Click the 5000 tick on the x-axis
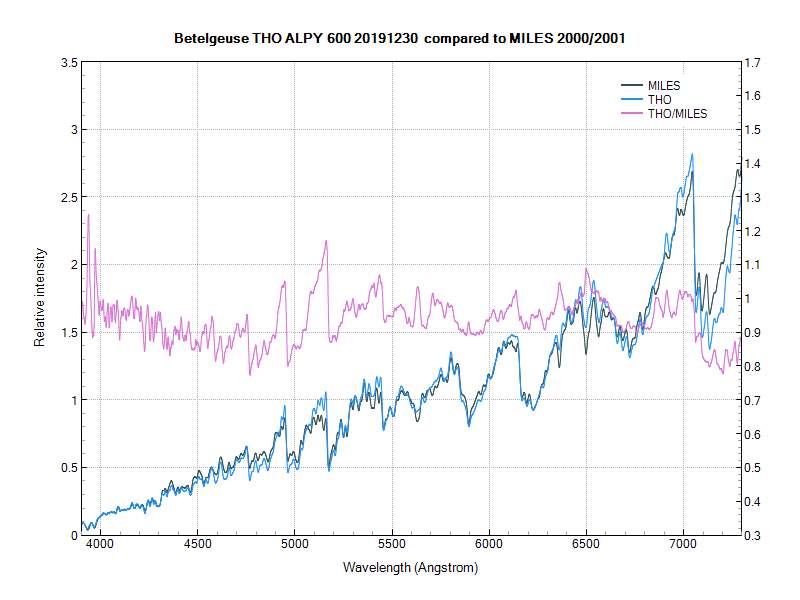The image size is (800, 600). tap(295, 547)
